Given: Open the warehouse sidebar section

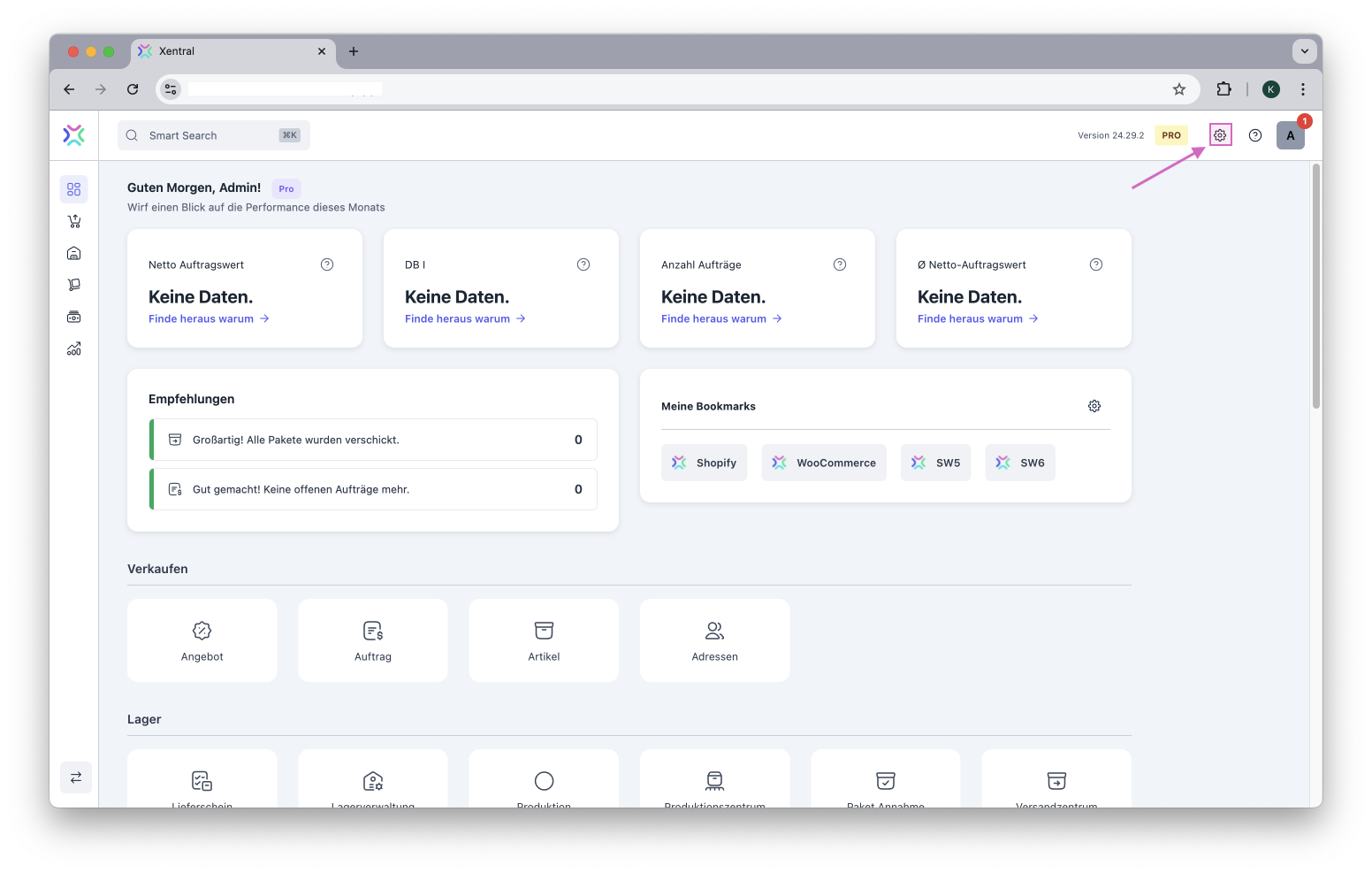Looking at the screenshot, I should pyautogui.click(x=74, y=253).
